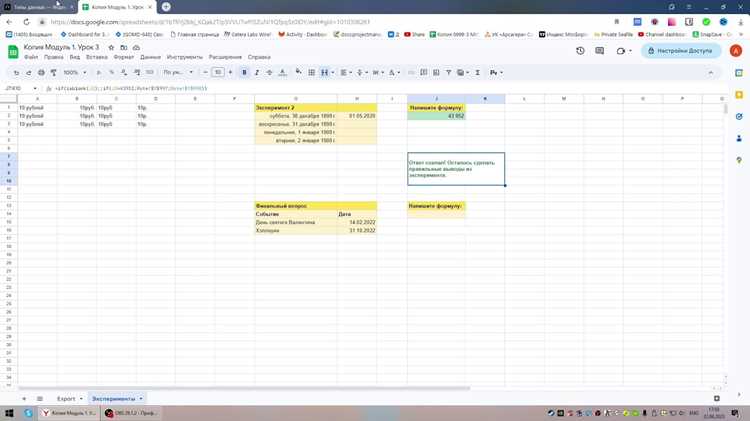Toggle strikethrough formatting
Screen dimensions: 750x421
pos(269,73)
